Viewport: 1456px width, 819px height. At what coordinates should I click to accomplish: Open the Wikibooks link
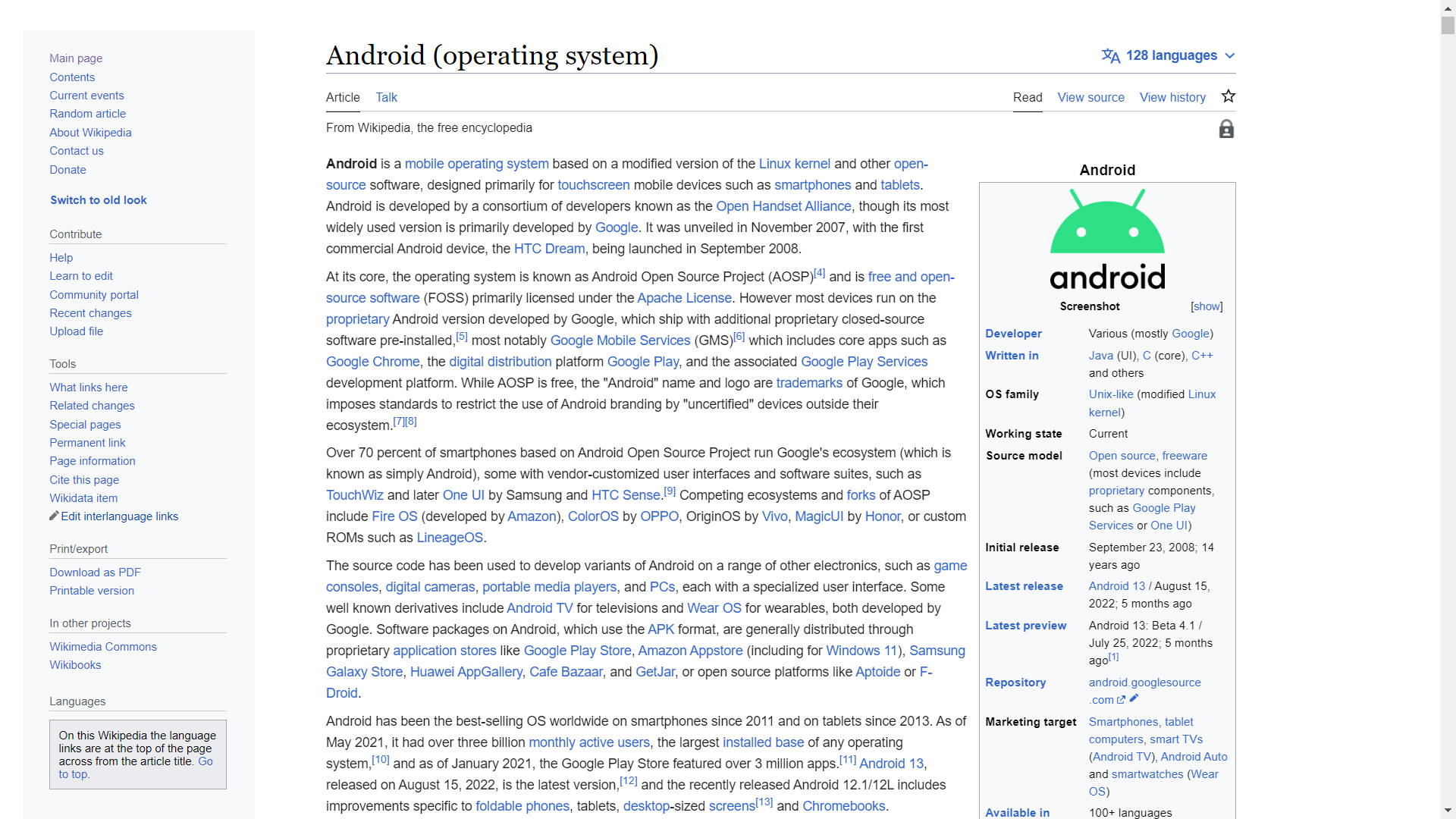click(75, 665)
